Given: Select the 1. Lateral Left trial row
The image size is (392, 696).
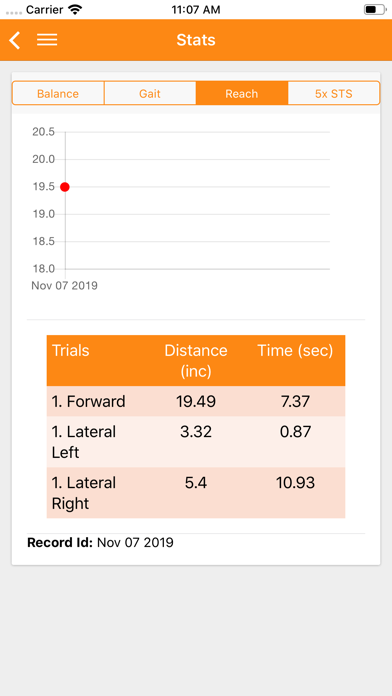Looking at the screenshot, I should [196, 442].
